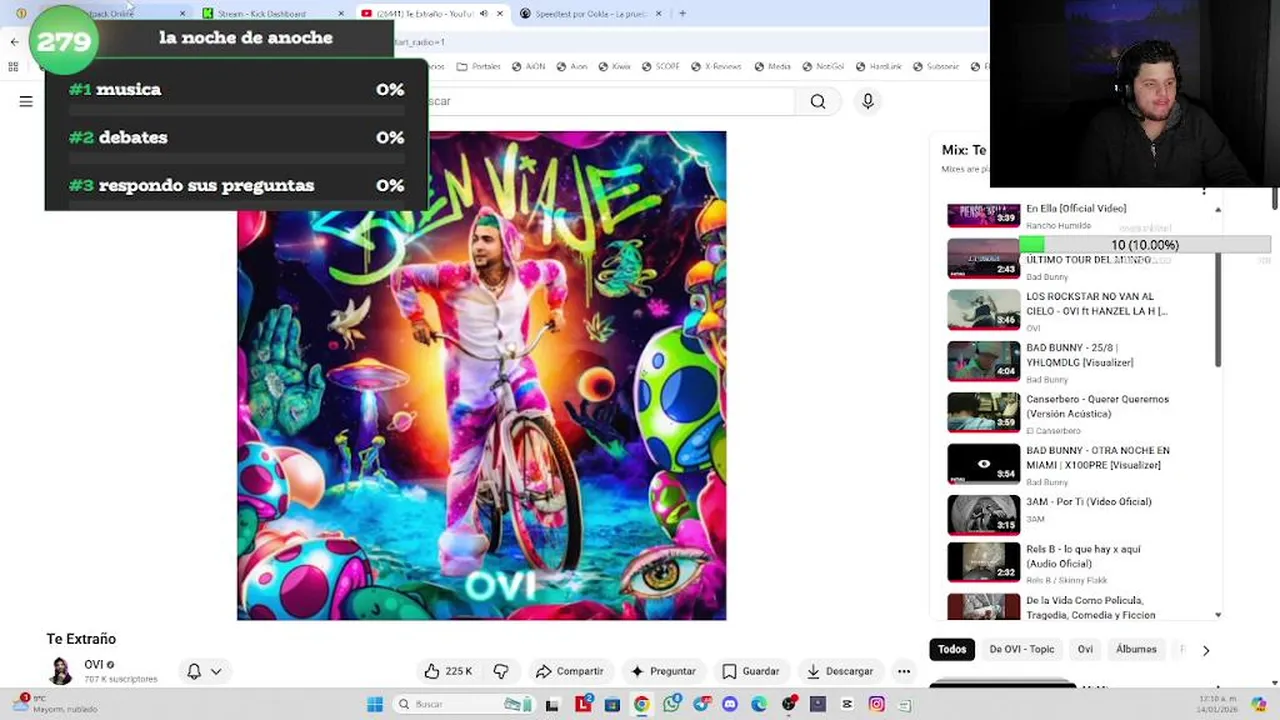Viewport: 1280px width, 720px height.
Task: Open Instagram from the taskbar
Action: (x=877, y=704)
